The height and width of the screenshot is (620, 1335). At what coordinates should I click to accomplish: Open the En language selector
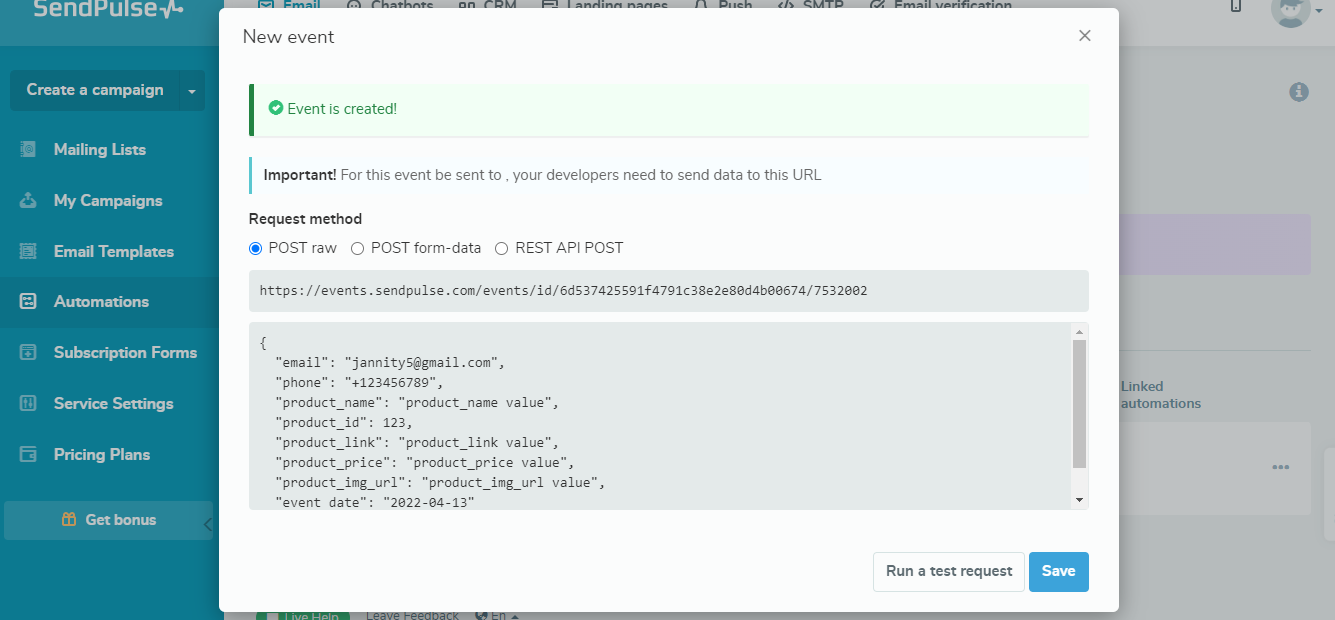tap(496, 615)
